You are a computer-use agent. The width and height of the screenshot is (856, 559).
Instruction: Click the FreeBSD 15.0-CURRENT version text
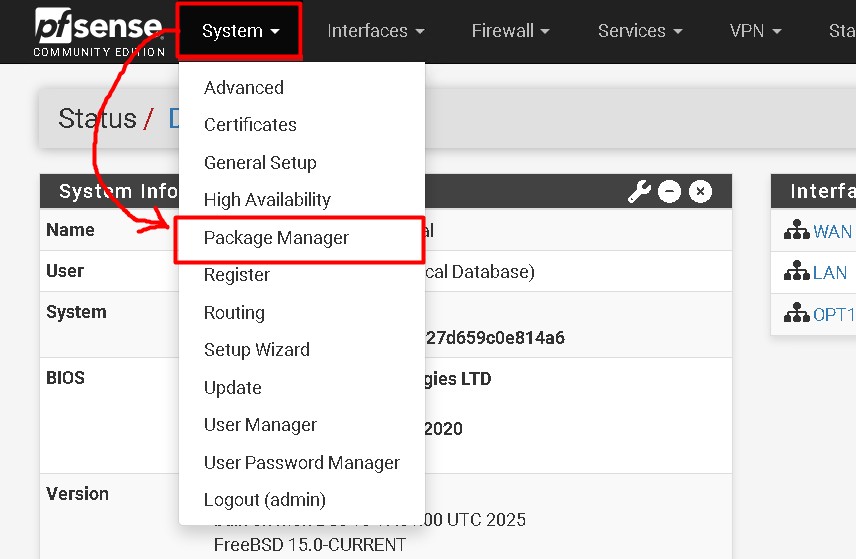point(310,544)
